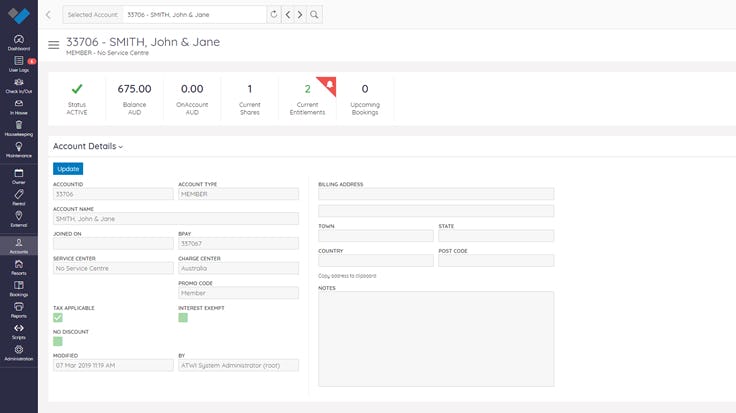Open the Dashboard from the sidebar
This screenshot has height=413, width=736.
point(19,43)
